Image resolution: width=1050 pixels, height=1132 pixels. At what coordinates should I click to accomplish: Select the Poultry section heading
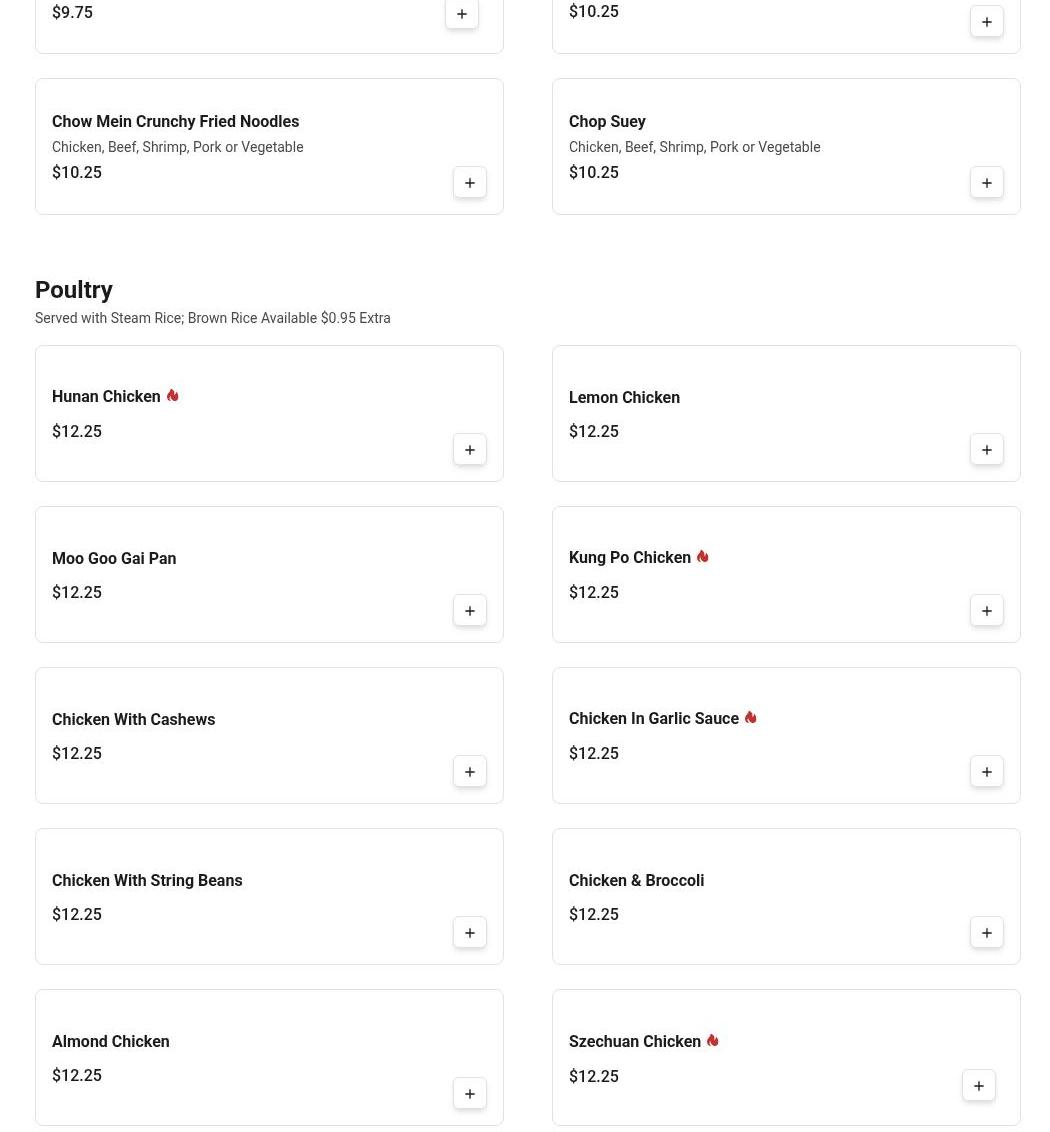point(74,290)
